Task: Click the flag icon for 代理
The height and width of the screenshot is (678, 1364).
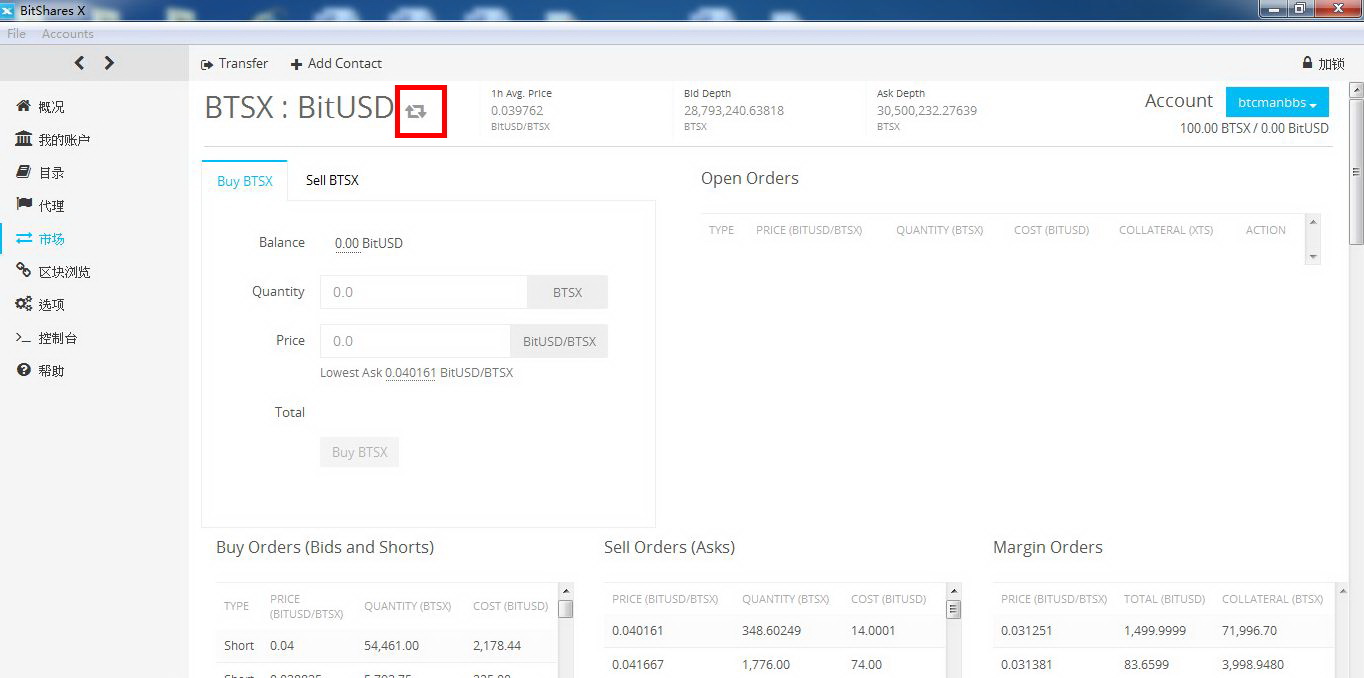Action: click(24, 205)
